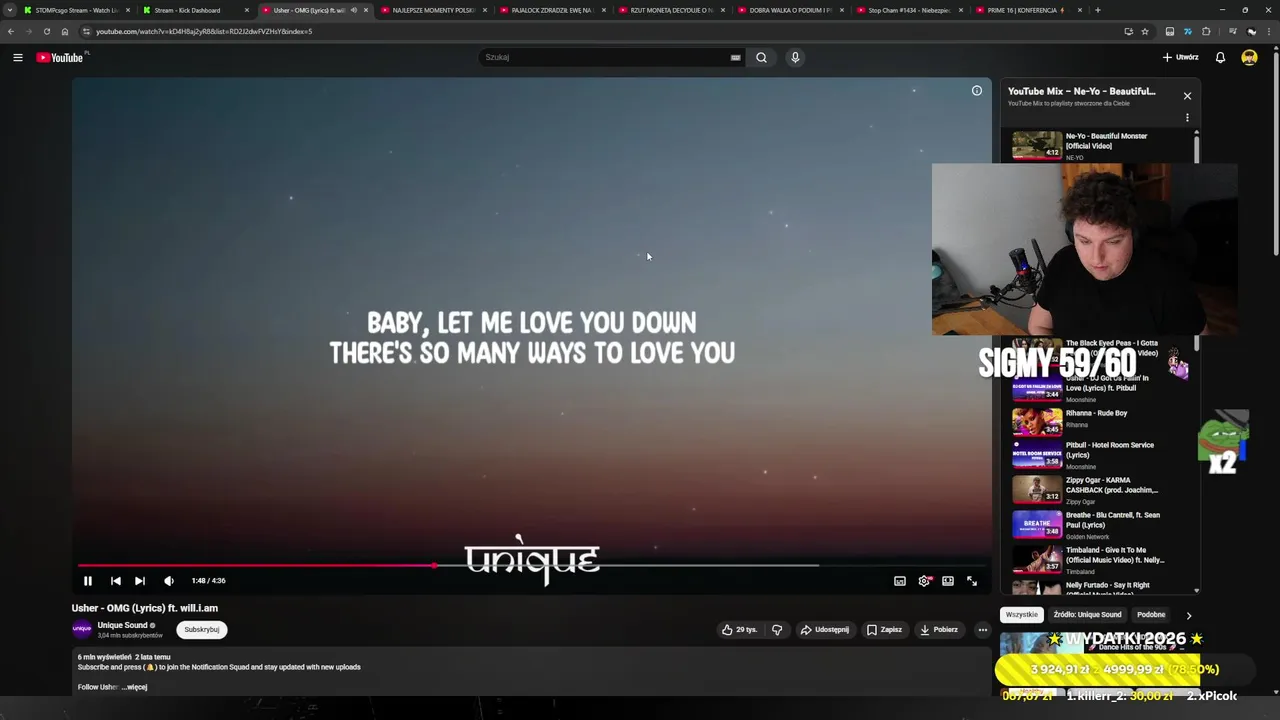Switch to NAJLEPSZE MOMENTY POLSKI tab
Screen dimensions: 1280x720
click(433, 10)
